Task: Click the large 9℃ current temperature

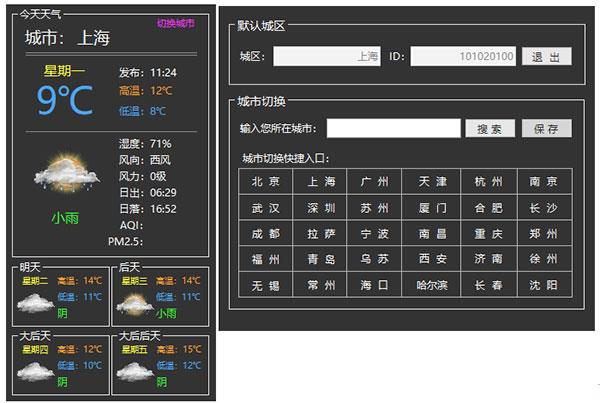Action: pos(65,99)
